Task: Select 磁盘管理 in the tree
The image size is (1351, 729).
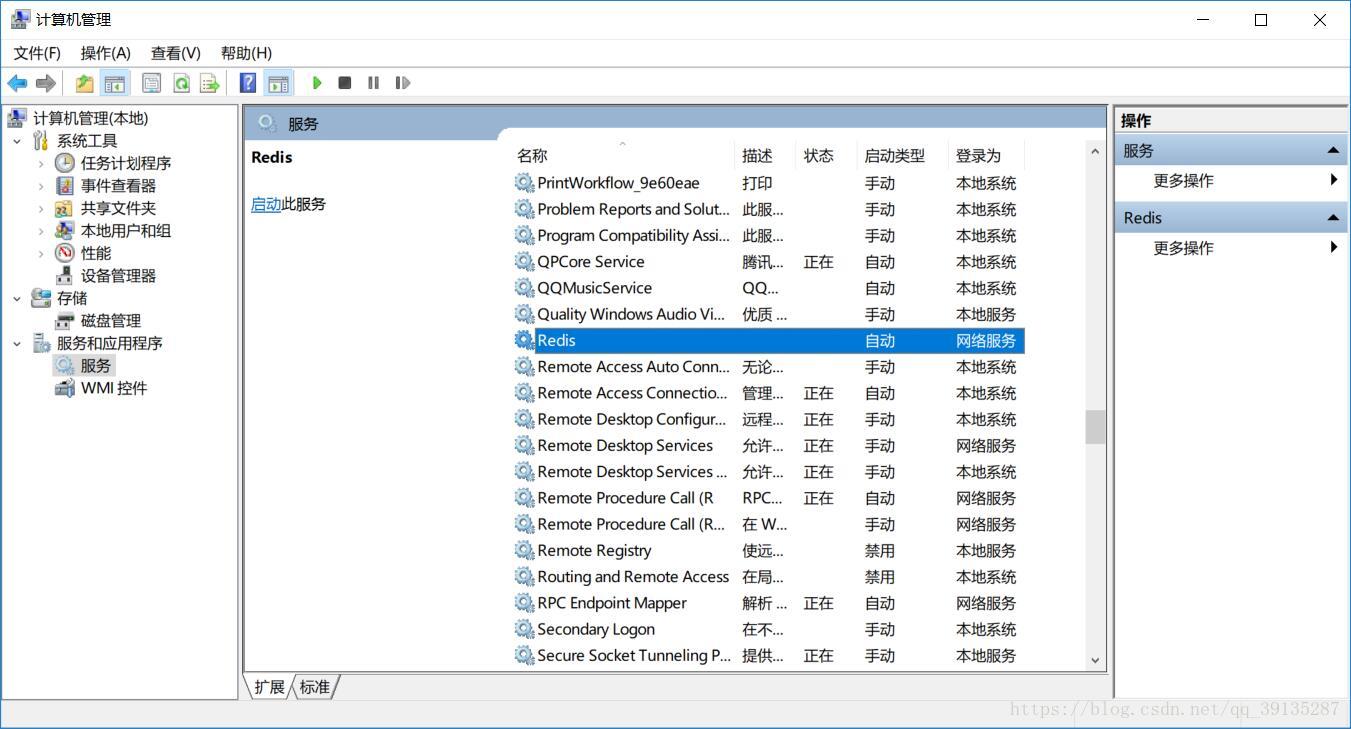Action: point(111,321)
